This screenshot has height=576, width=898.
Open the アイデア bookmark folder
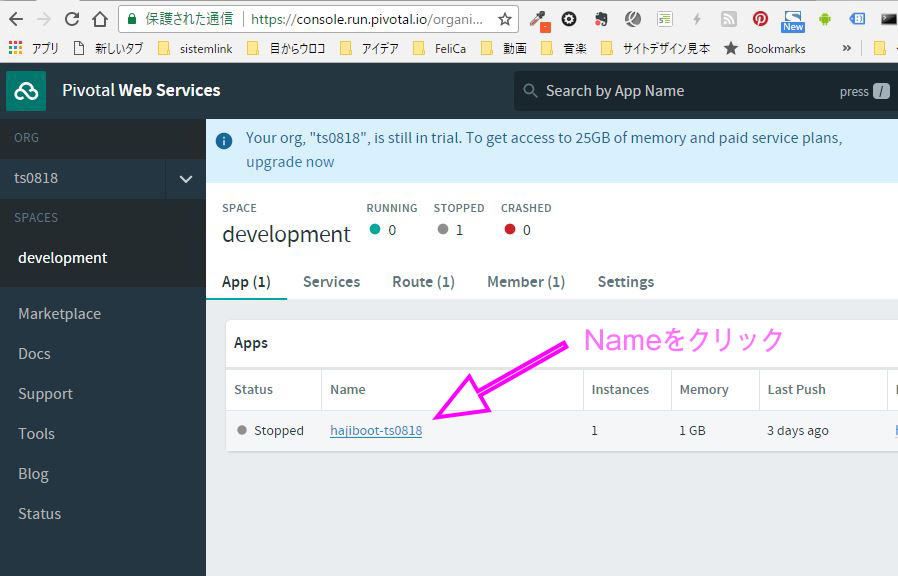coord(369,49)
